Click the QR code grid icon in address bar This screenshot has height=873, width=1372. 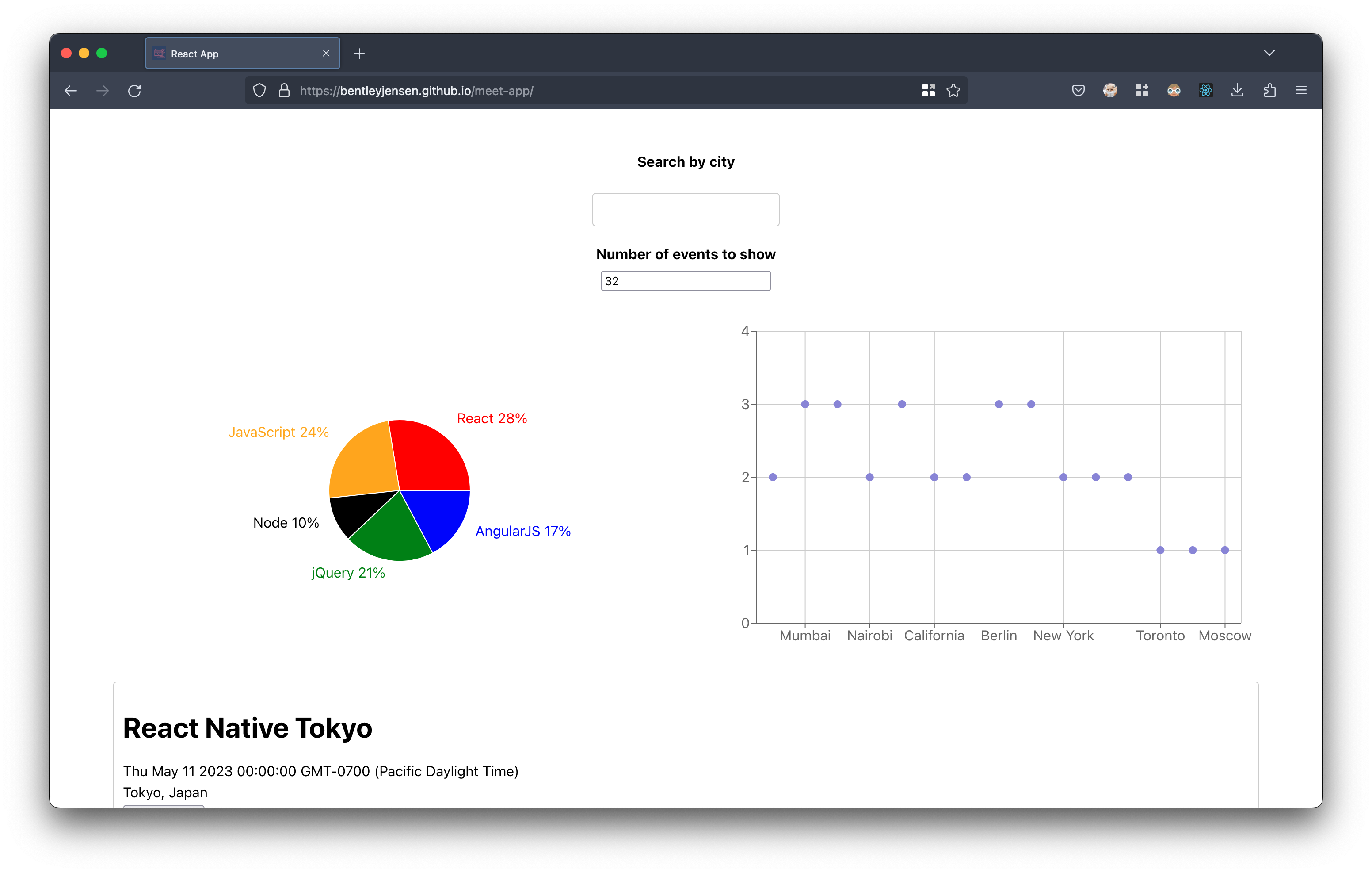(x=928, y=90)
